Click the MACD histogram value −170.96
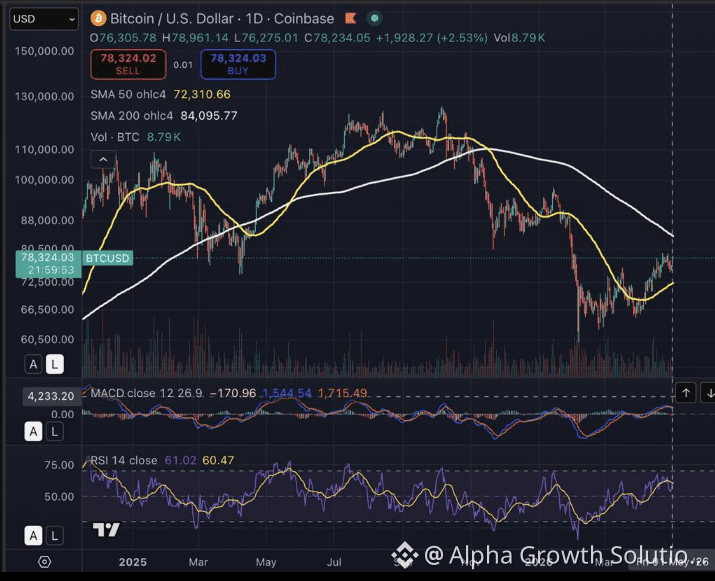Screen dimensions: 715x581 (x=233, y=393)
